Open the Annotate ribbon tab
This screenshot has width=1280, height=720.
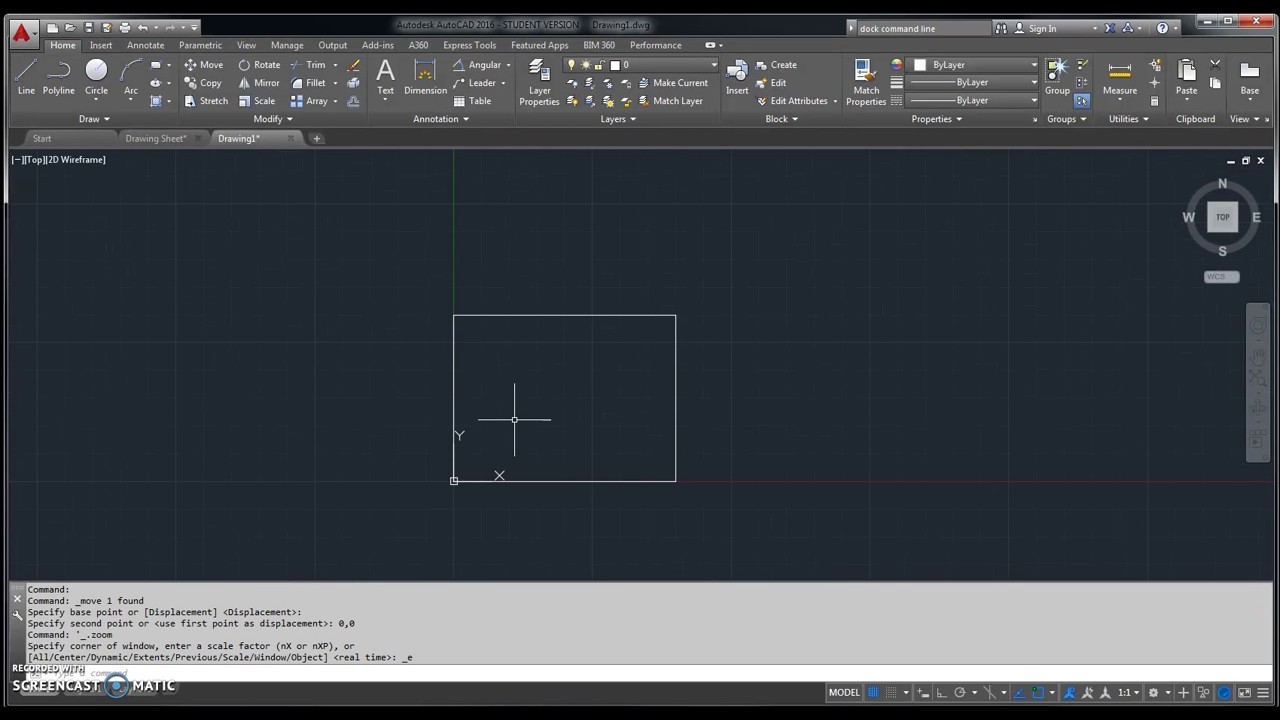tap(145, 45)
